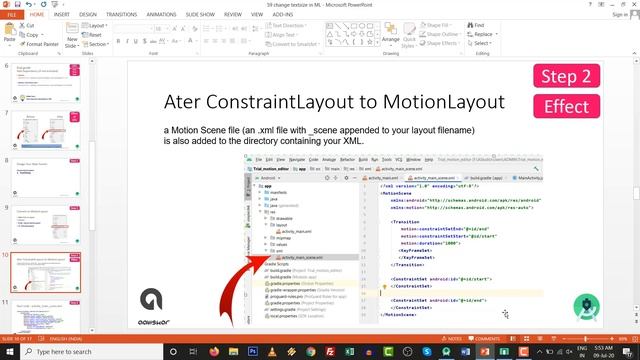This screenshot has height=360, width=640.
Task: Open the Copy dropdown arrow
Action: 42,35
